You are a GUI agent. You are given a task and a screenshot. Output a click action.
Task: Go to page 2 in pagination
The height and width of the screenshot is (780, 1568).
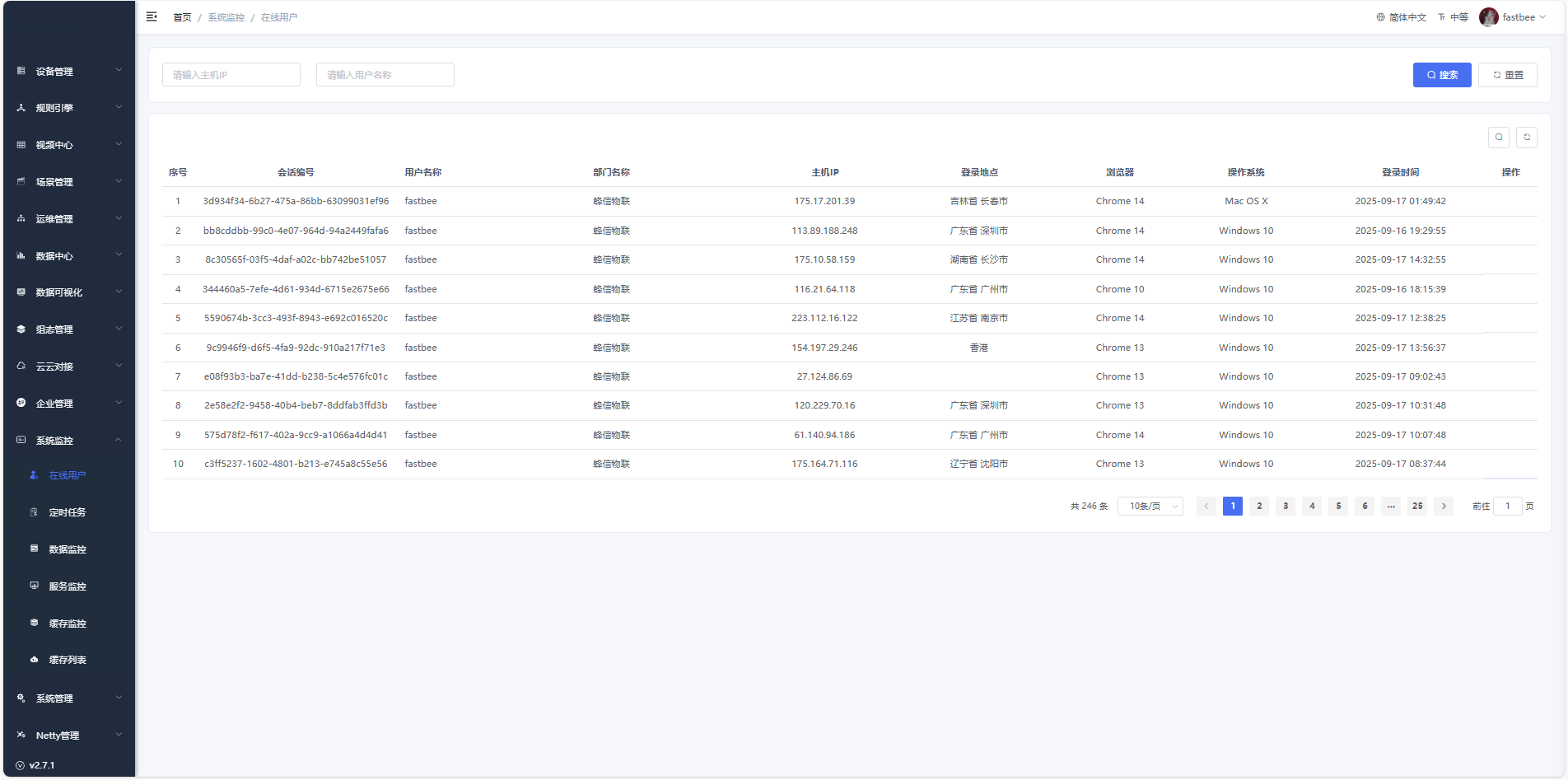click(x=1259, y=507)
